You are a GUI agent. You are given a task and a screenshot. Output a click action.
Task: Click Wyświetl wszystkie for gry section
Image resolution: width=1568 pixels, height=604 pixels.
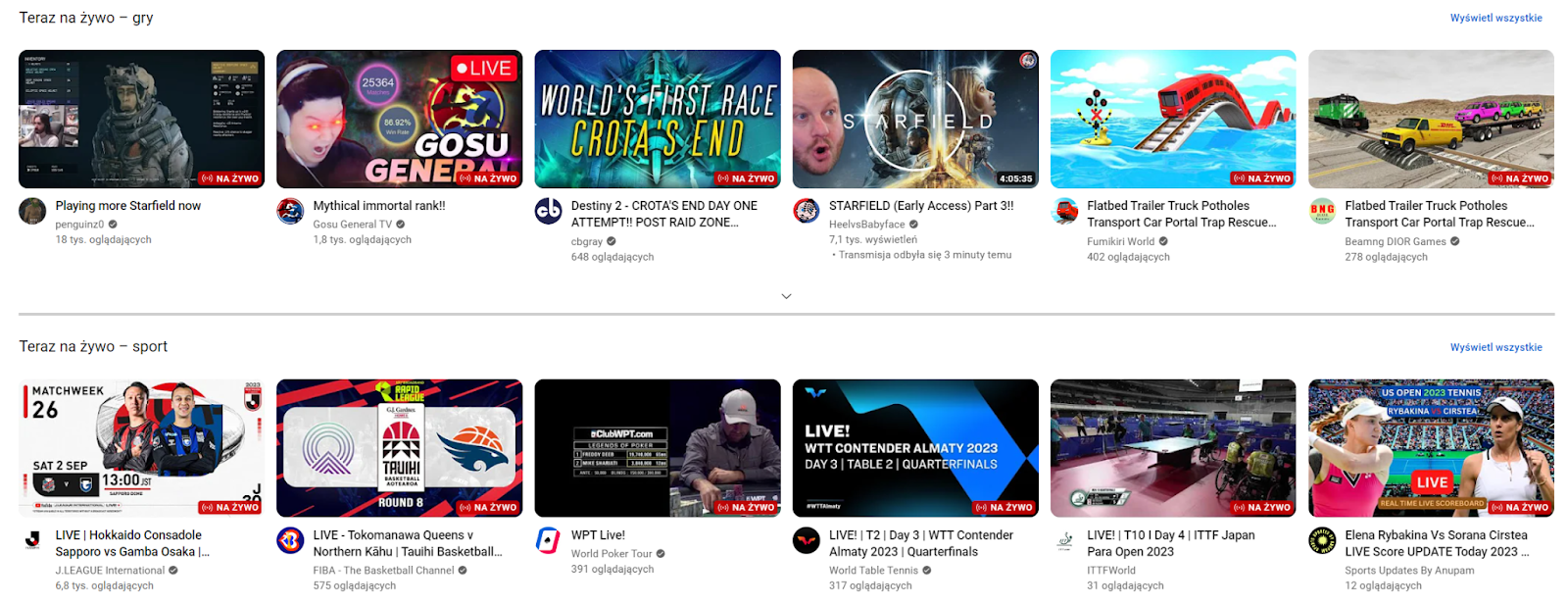tap(1495, 18)
